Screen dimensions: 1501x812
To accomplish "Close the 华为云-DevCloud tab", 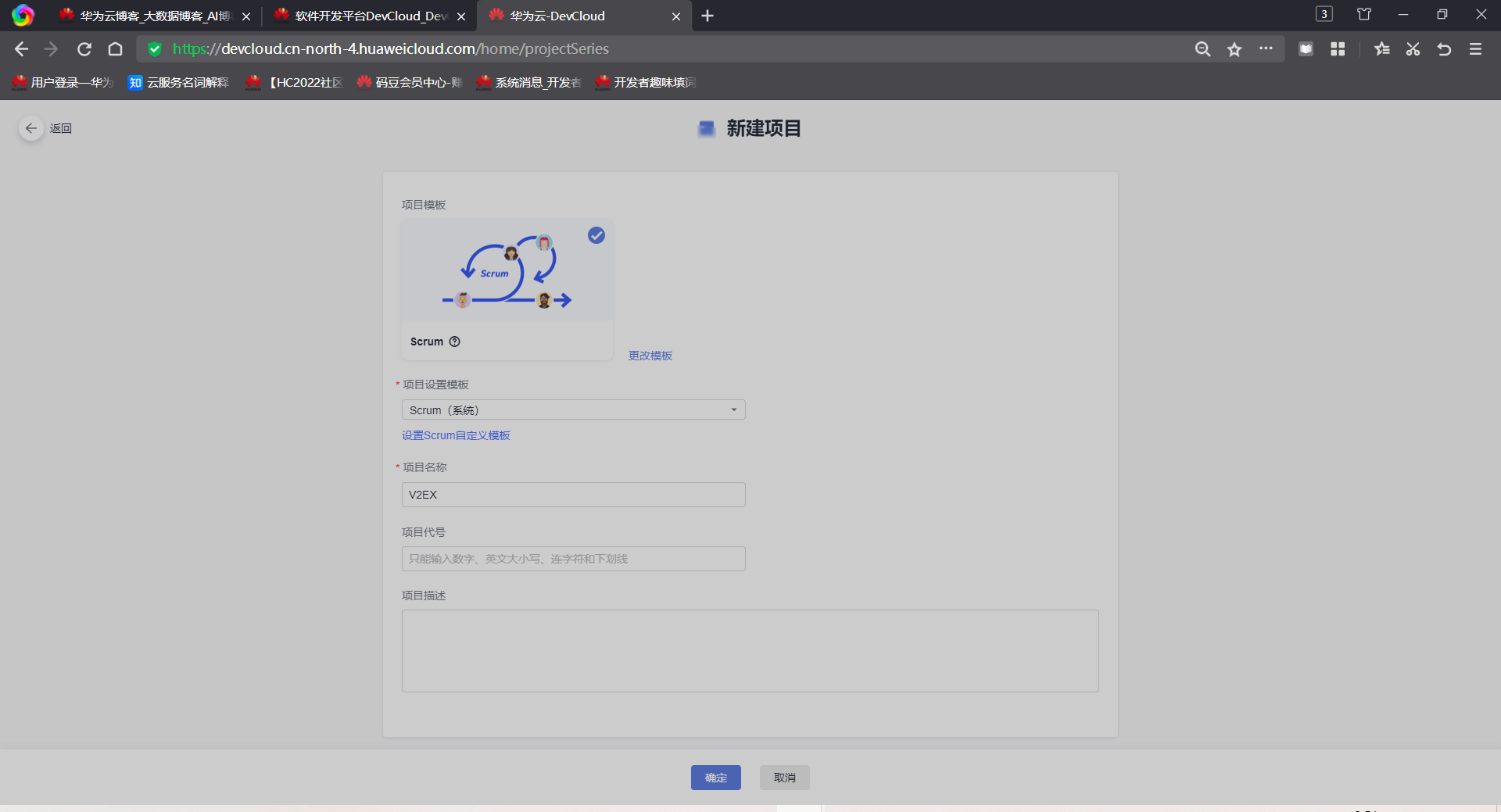I will 676,16.
